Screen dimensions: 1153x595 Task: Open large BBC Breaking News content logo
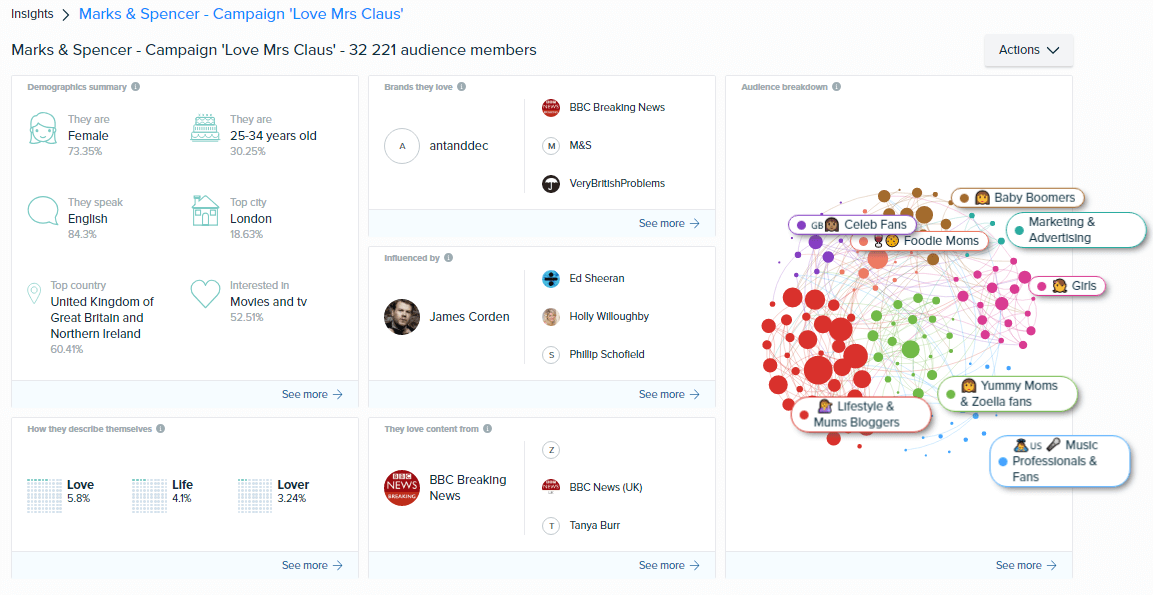(x=402, y=488)
